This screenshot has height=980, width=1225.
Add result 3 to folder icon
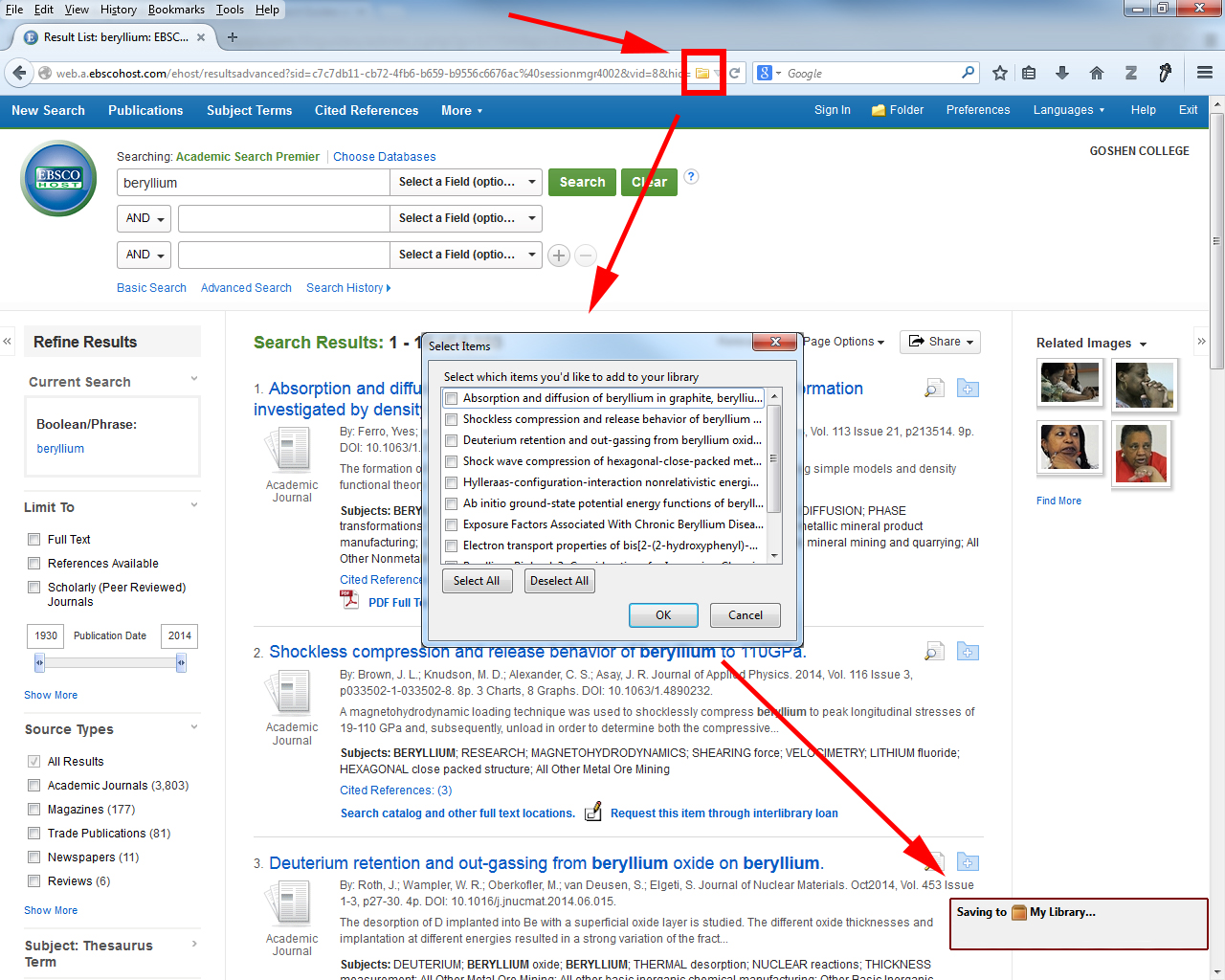coord(968,862)
